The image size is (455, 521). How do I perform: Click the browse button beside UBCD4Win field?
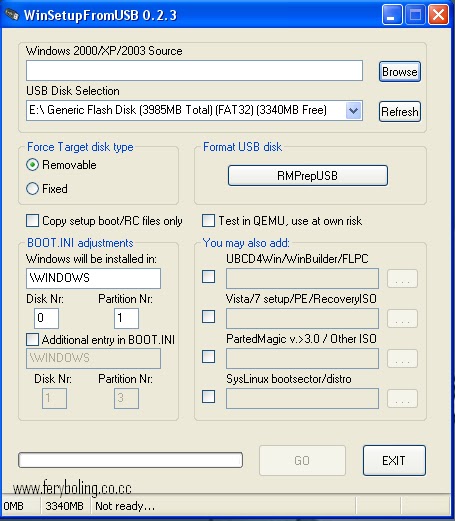click(x=402, y=279)
